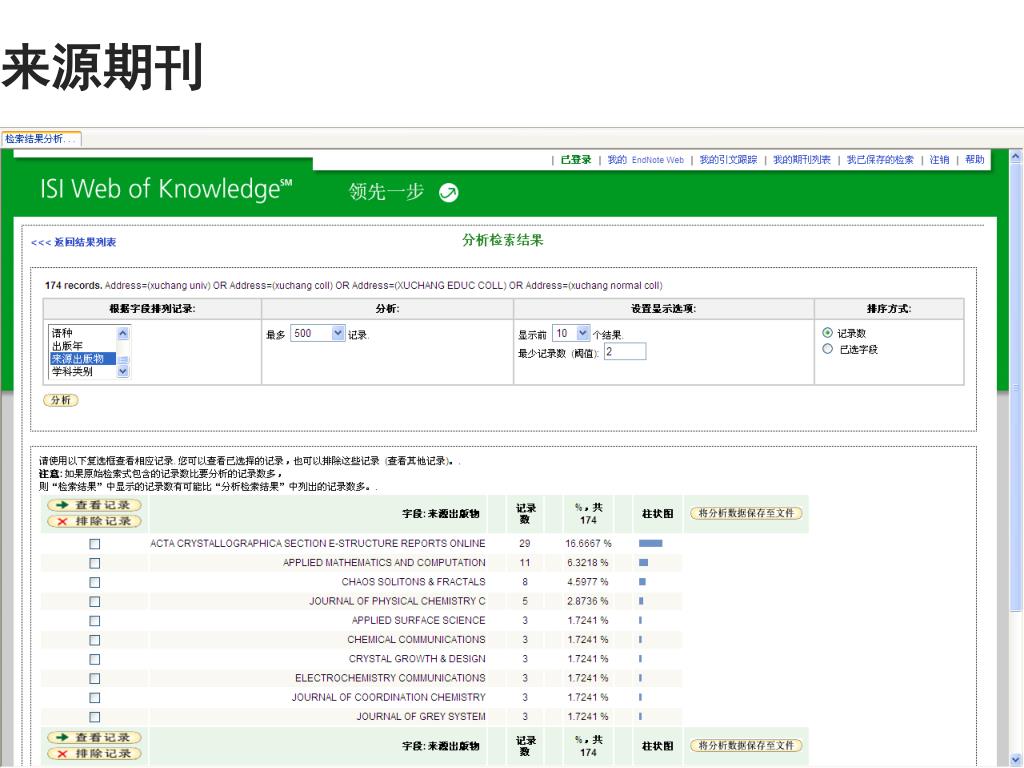Check APPLIED MATHEMATICS AND COMPUTATION checkbox
The image size is (1024, 768).
(95, 563)
